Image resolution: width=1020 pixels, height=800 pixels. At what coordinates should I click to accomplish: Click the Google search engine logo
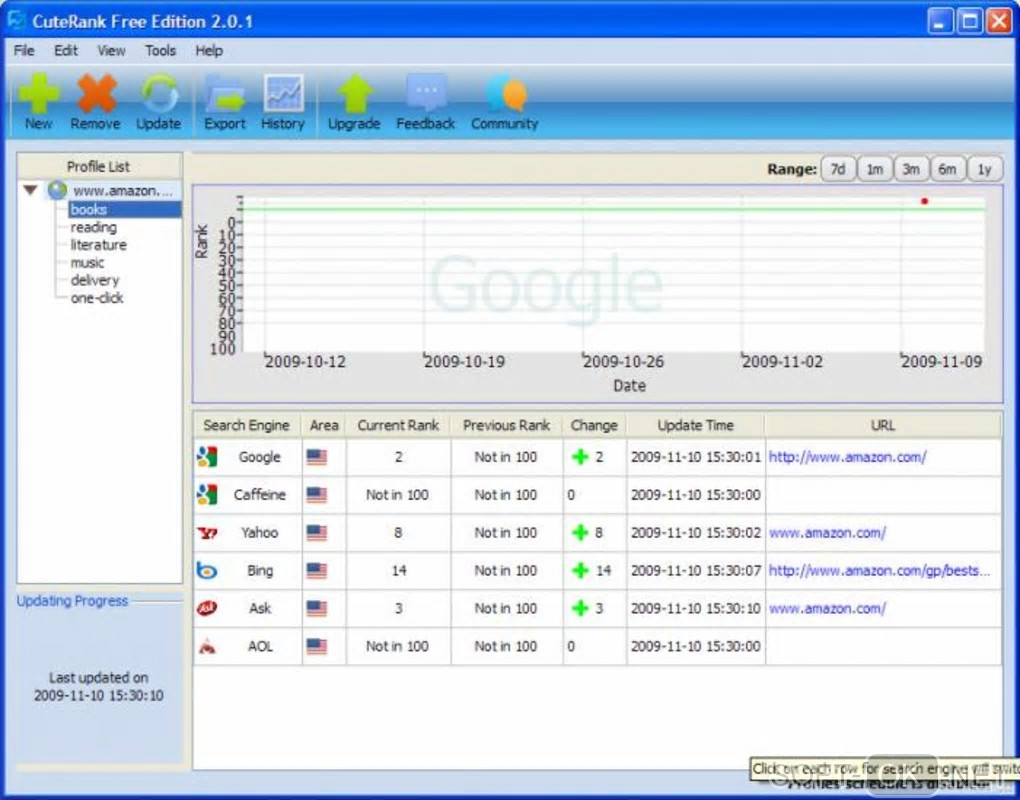(207, 457)
